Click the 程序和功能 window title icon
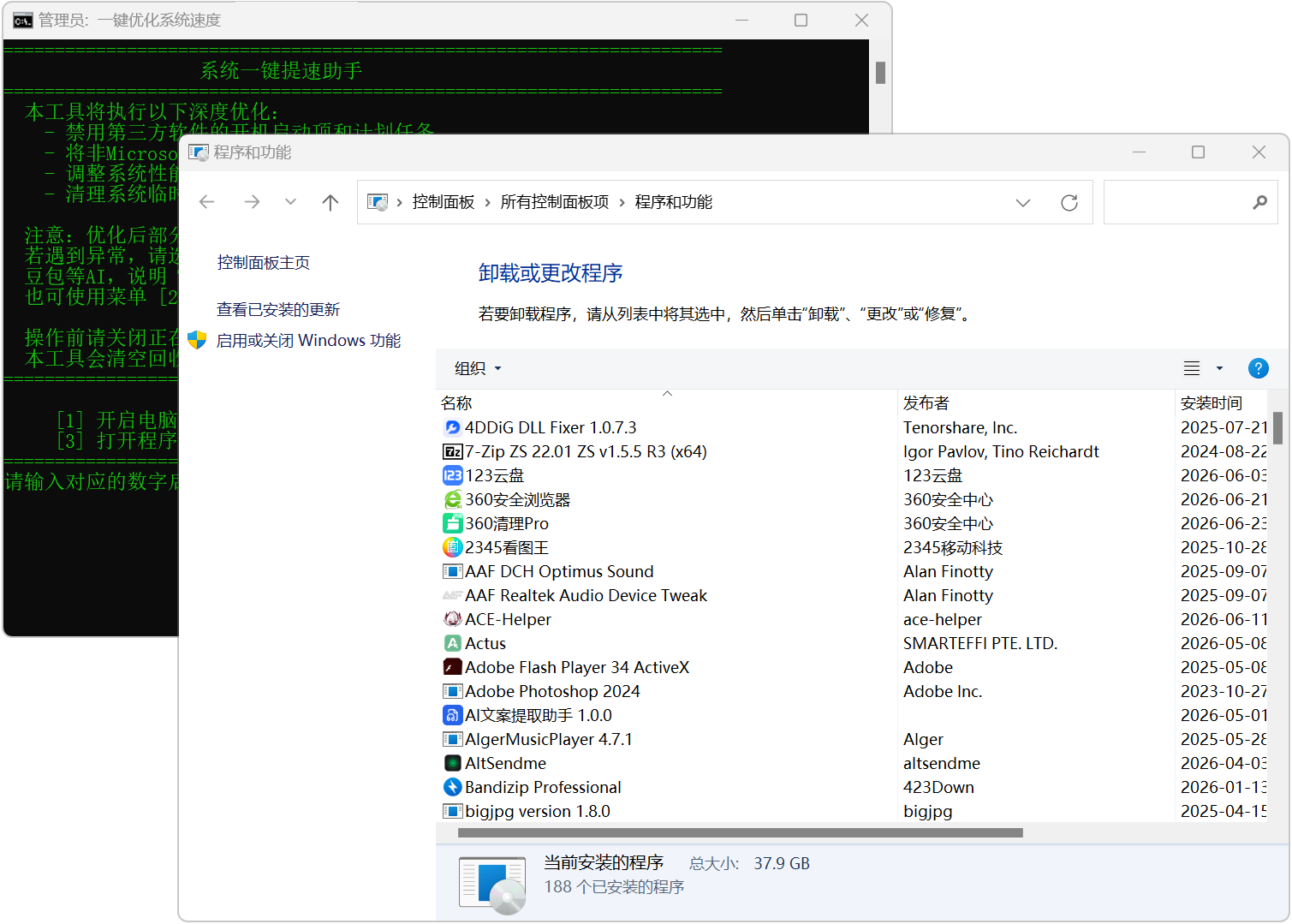The height and width of the screenshot is (924, 1292). point(199,152)
